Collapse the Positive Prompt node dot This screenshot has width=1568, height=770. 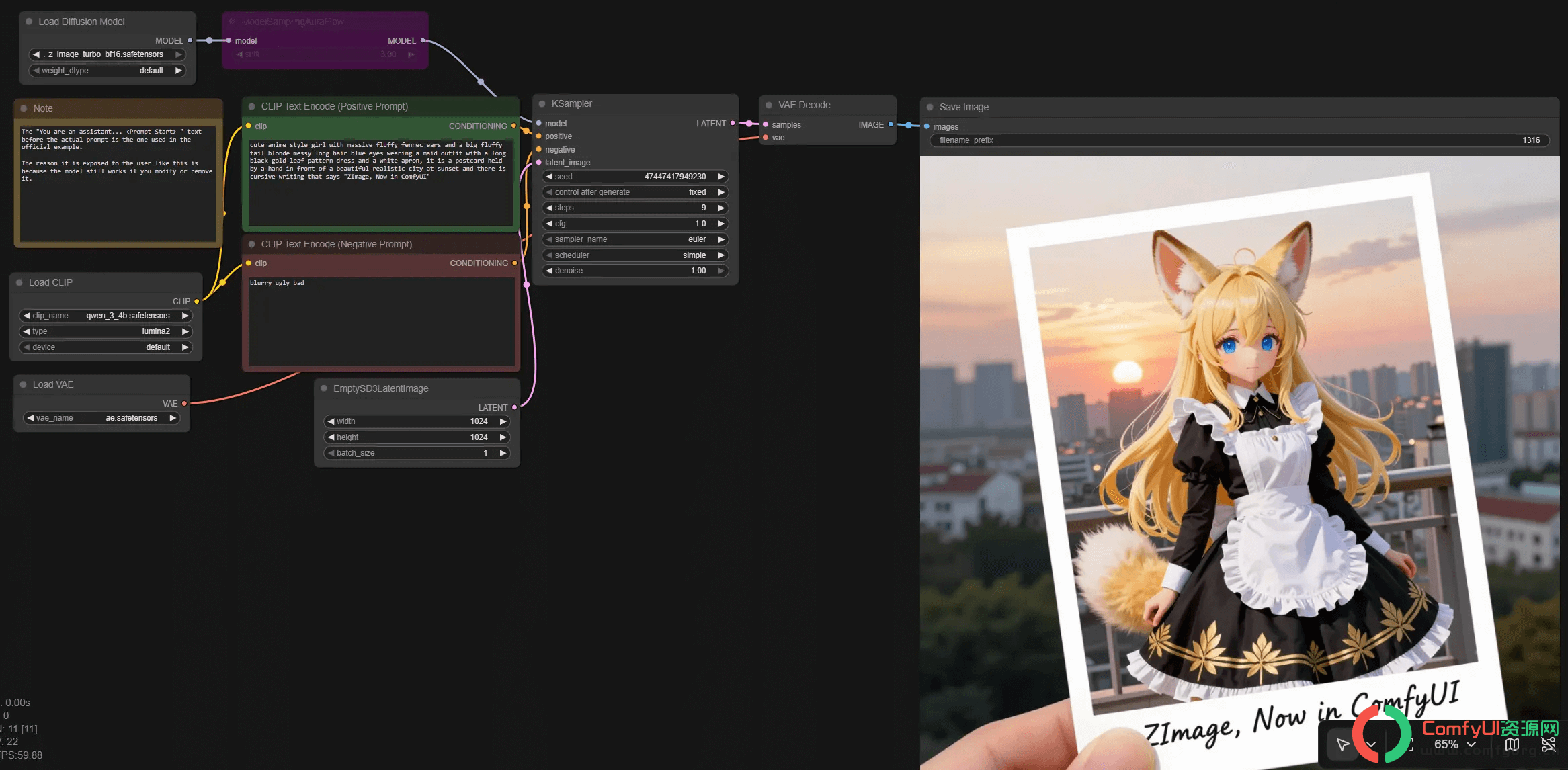tap(252, 106)
